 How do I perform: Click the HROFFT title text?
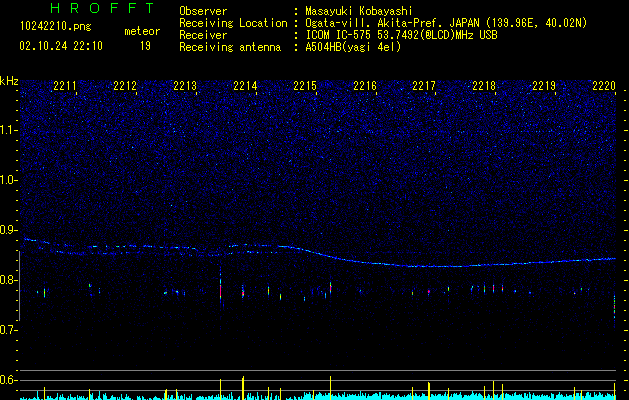pos(103,8)
